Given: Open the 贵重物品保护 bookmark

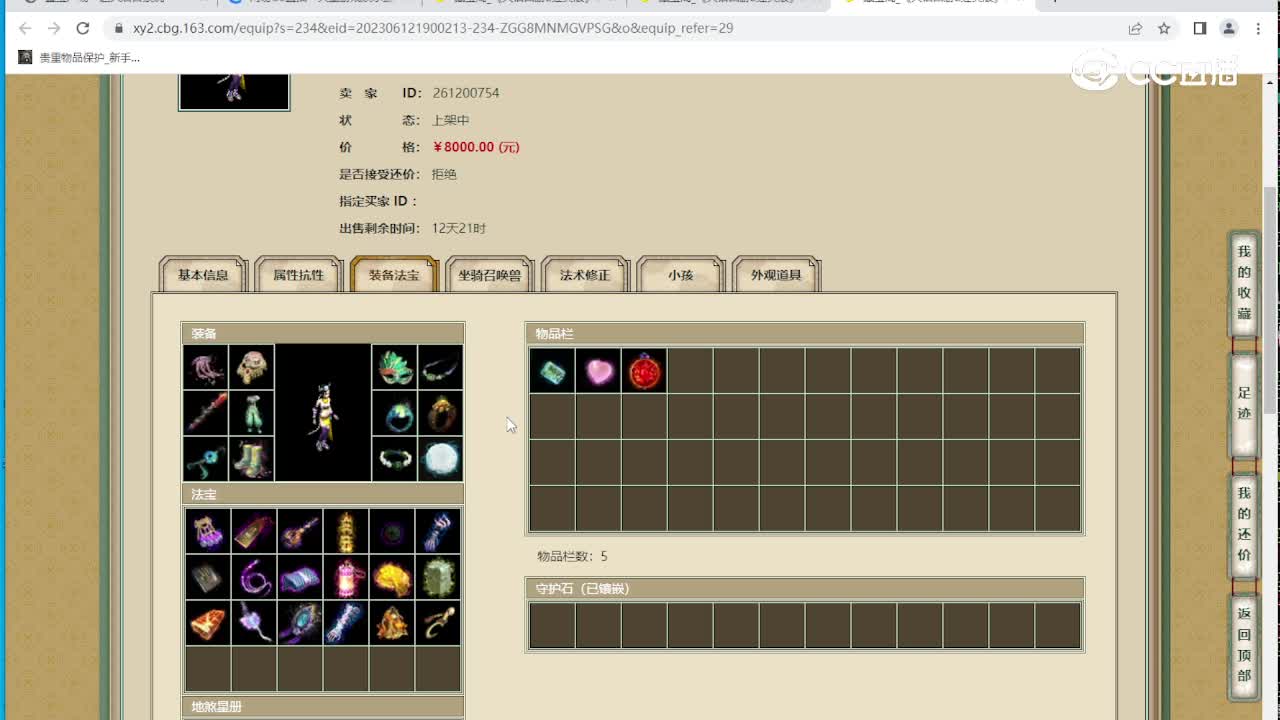Looking at the screenshot, I should pyautogui.click(x=80, y=58).
